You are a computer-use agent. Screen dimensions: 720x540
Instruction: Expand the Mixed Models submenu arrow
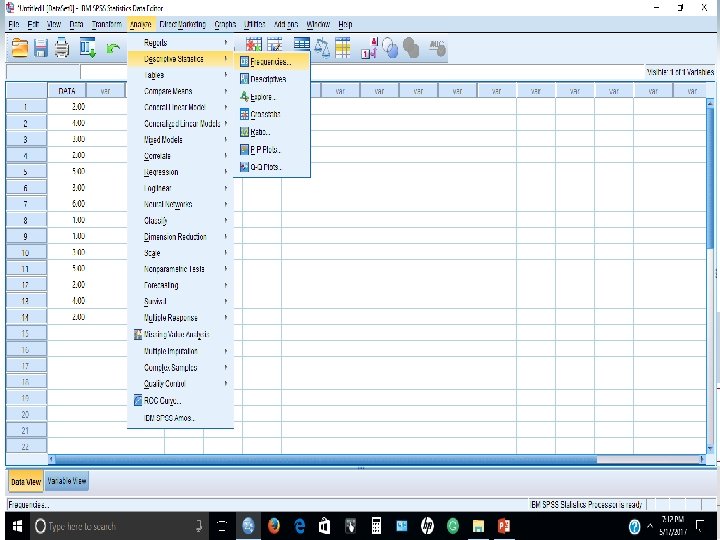pyautogui.click(x=226, y=140)
